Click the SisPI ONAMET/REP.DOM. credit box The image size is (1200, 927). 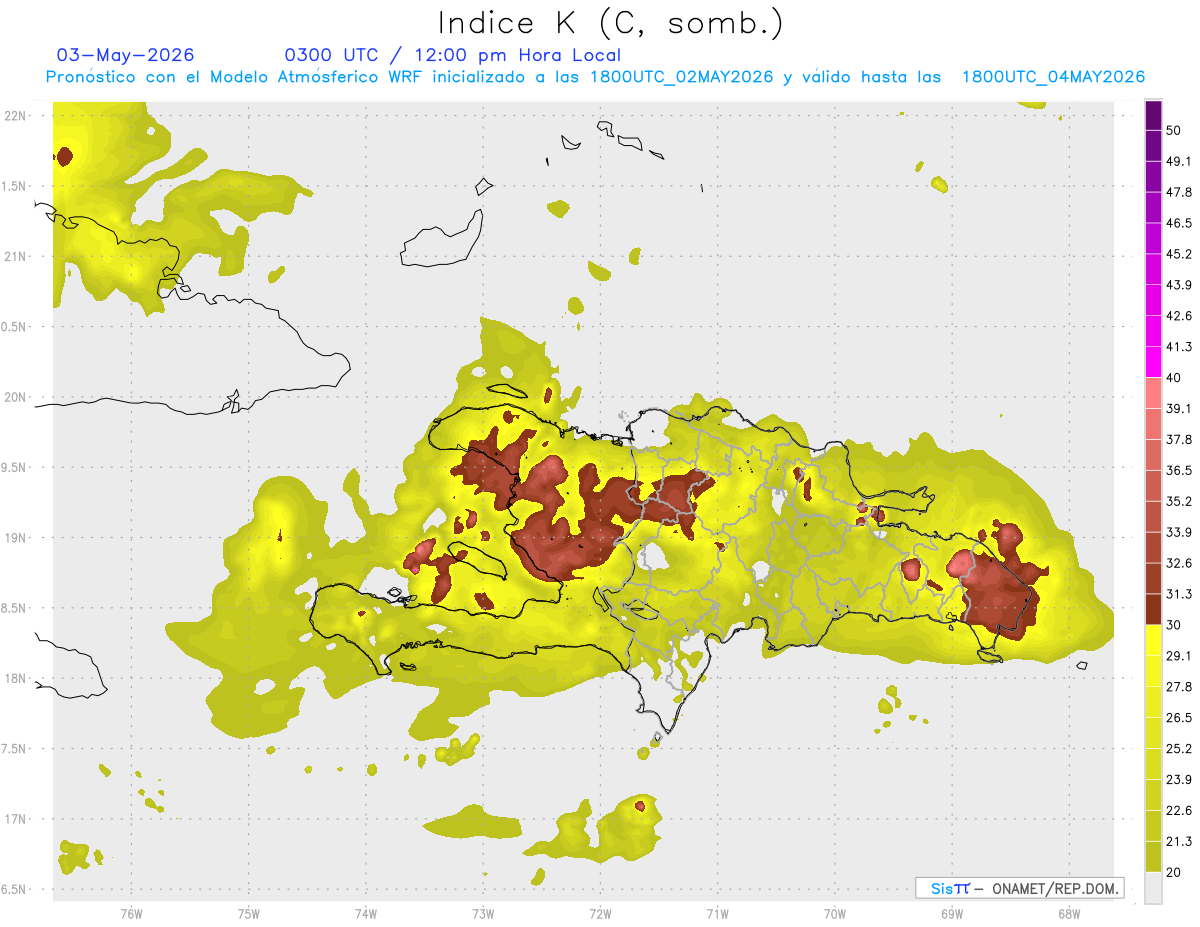1019,888
